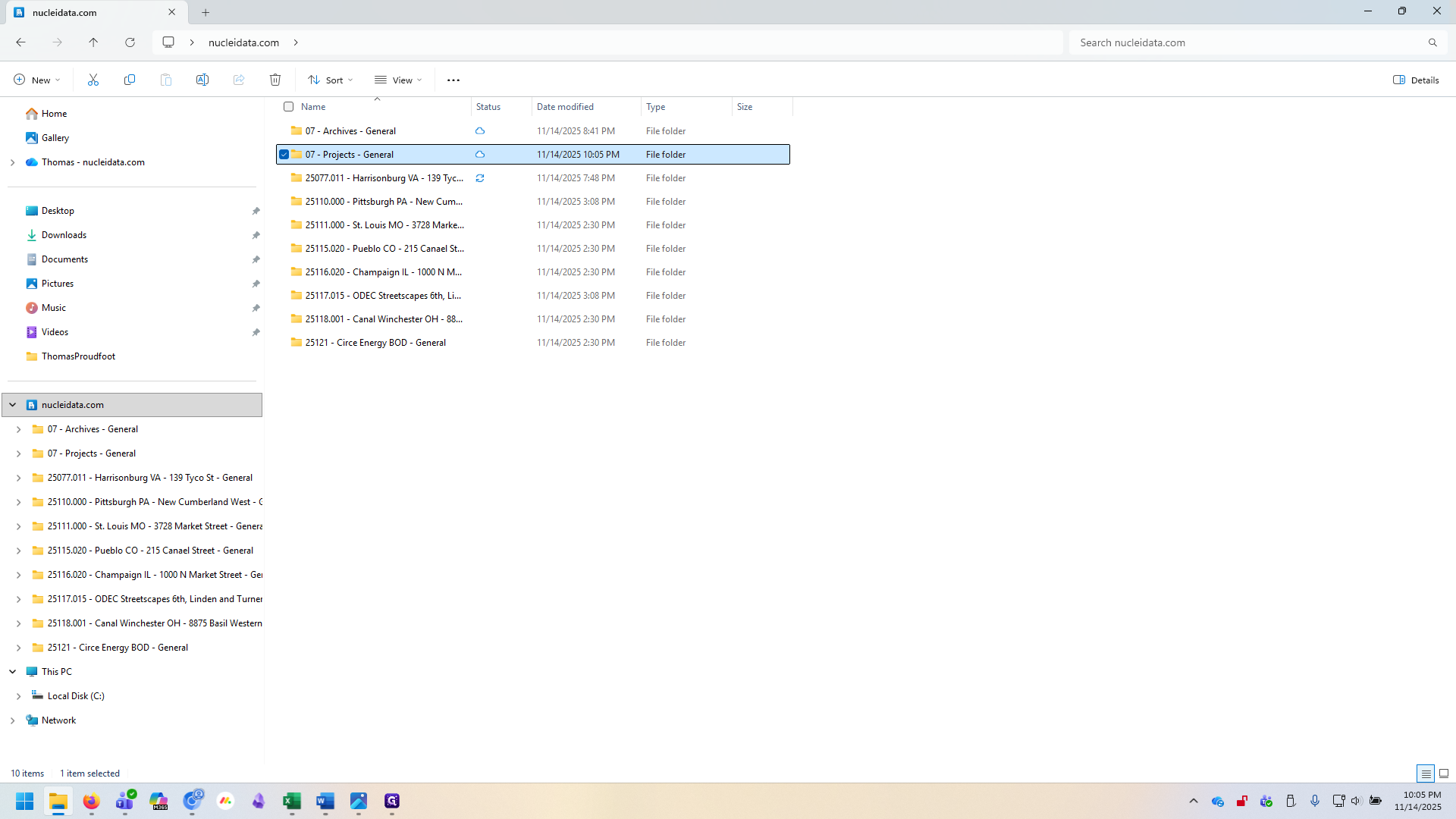Launch Excel from the taskbar
Screen dimensions: 1456x819
(292, 801)
